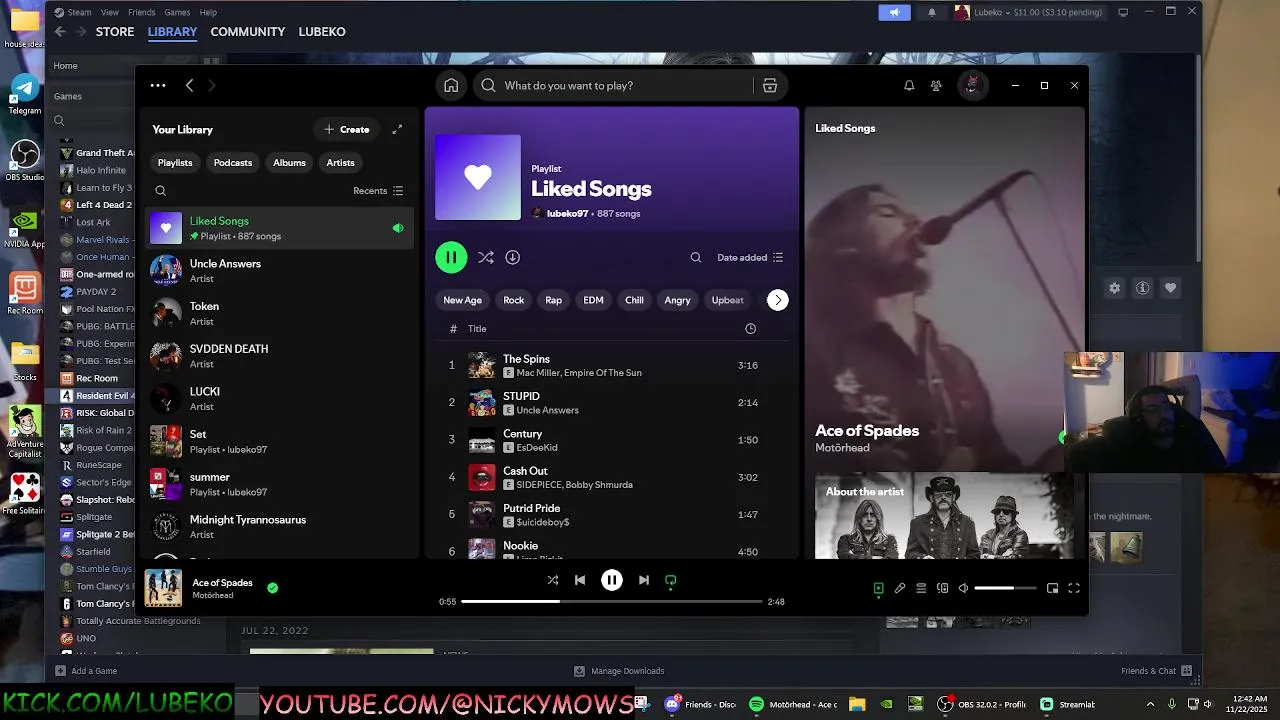Open the Steam Friends menu
Viewport: 1280px width, 720px height.
pos(141,12)
